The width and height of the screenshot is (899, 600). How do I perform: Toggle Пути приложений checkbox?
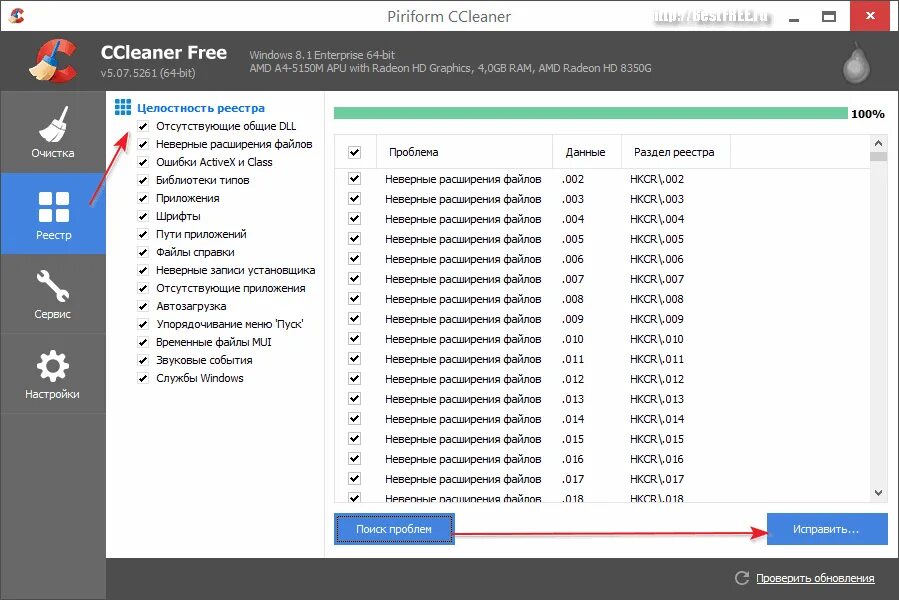[143, 234]
